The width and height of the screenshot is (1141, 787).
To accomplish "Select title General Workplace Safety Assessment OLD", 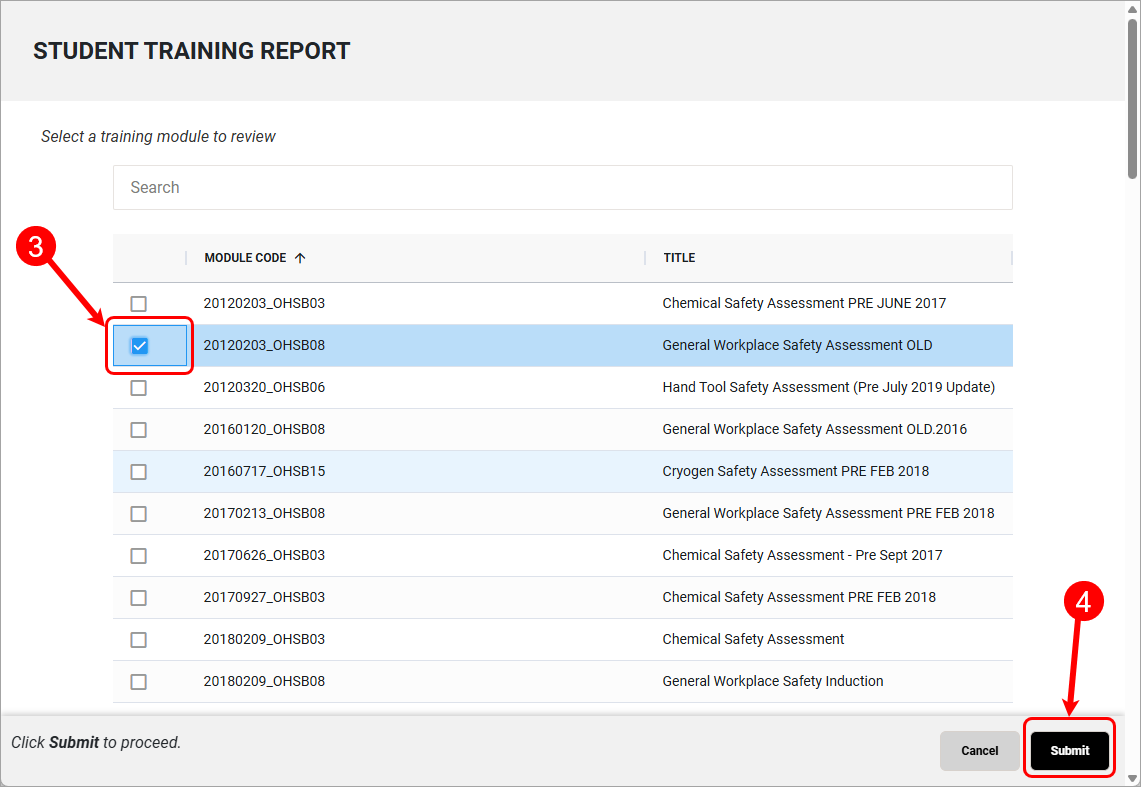I will [797, 345].
